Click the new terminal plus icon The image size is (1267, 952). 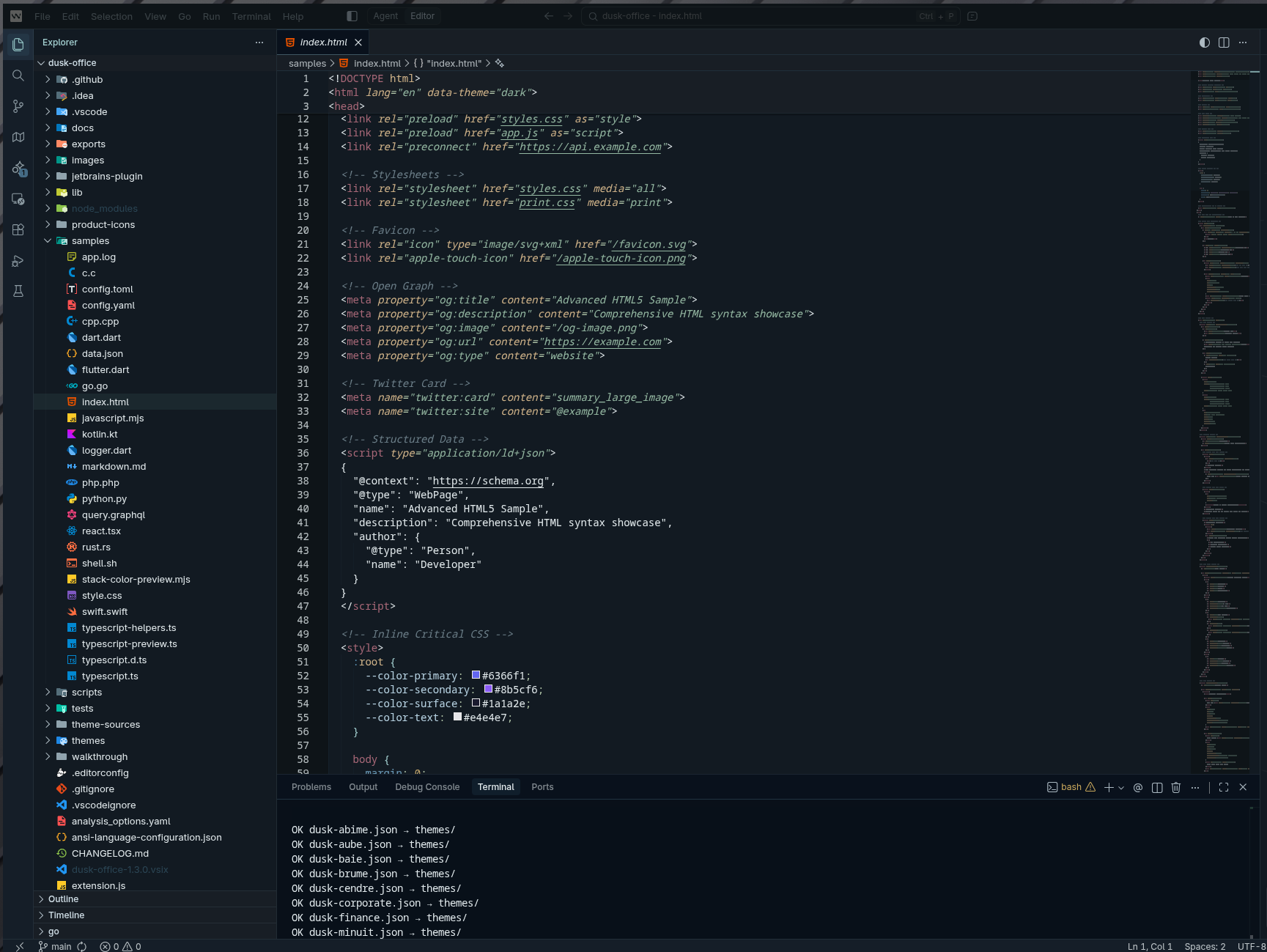coord(1109,787)
